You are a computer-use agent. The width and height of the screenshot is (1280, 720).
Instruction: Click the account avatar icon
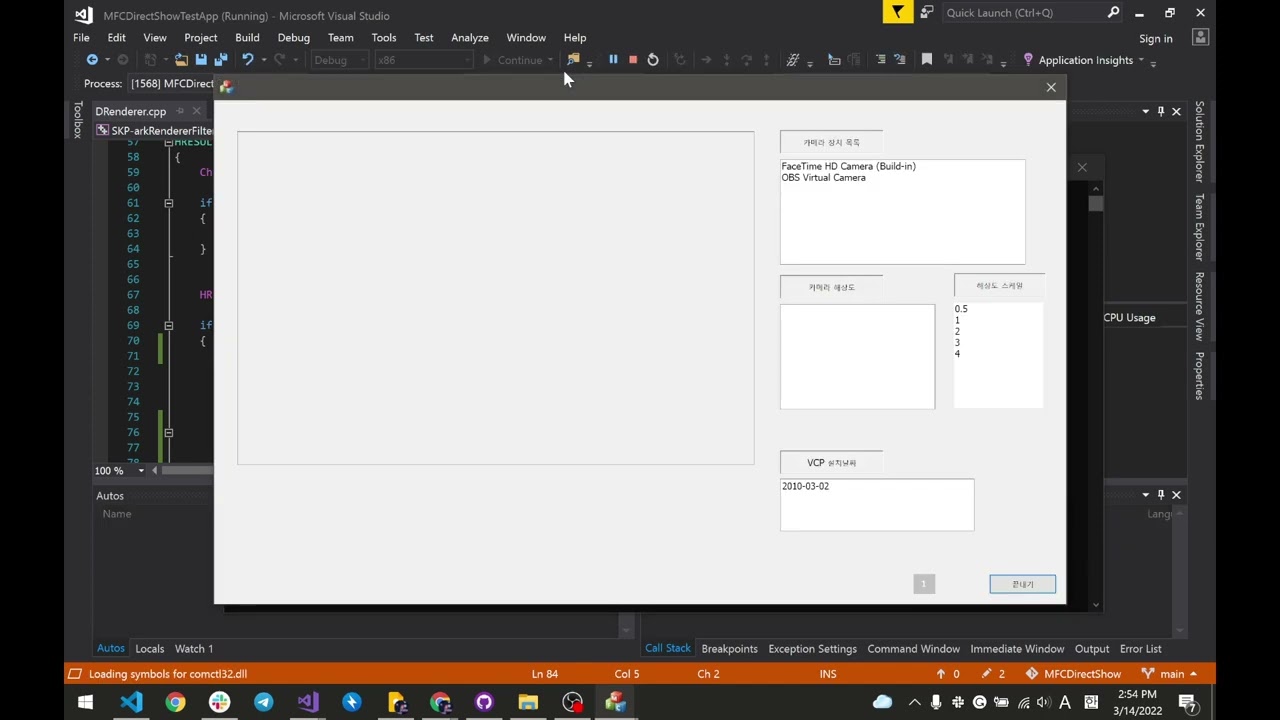(1201, 38)
